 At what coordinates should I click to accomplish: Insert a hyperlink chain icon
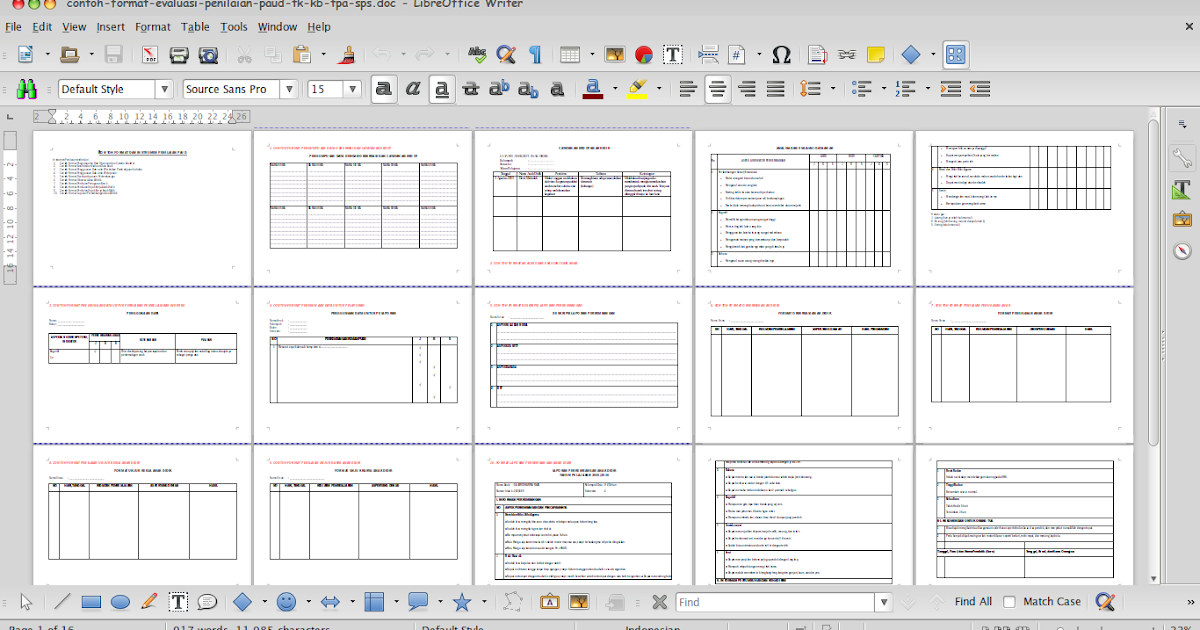click(847, 54)
